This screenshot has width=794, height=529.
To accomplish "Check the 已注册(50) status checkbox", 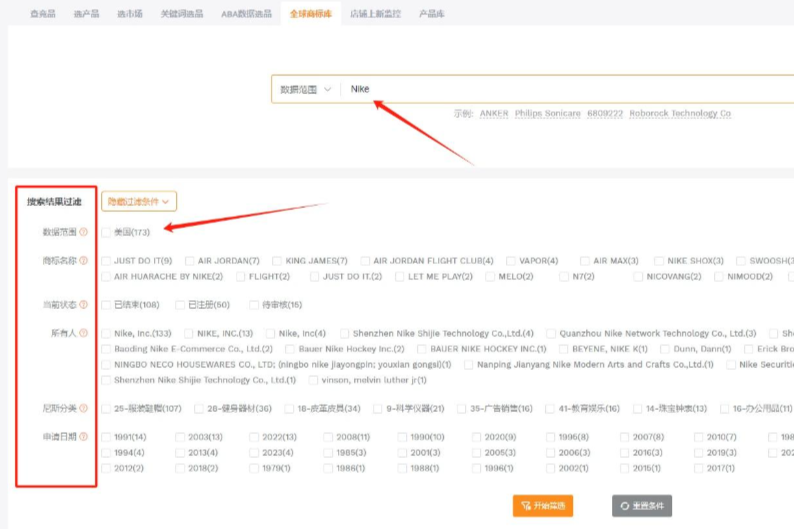I will coord(179,305).
